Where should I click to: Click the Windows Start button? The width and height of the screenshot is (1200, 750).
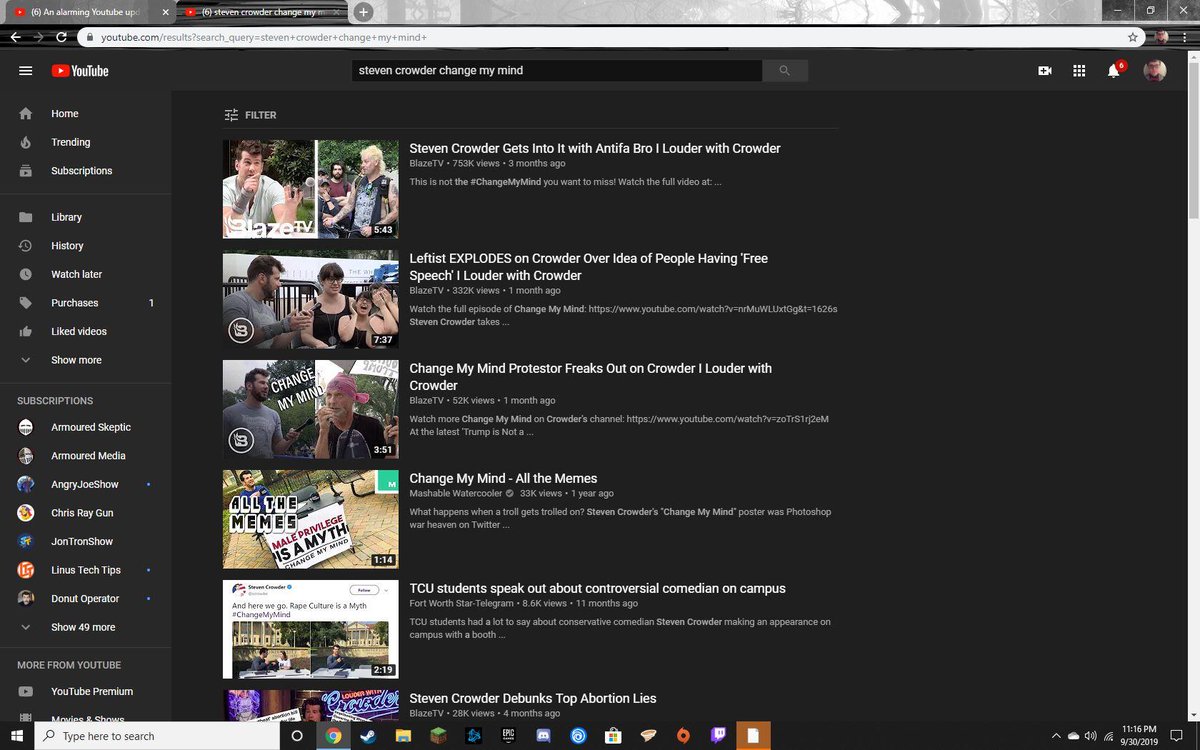(x=16, y=736)
